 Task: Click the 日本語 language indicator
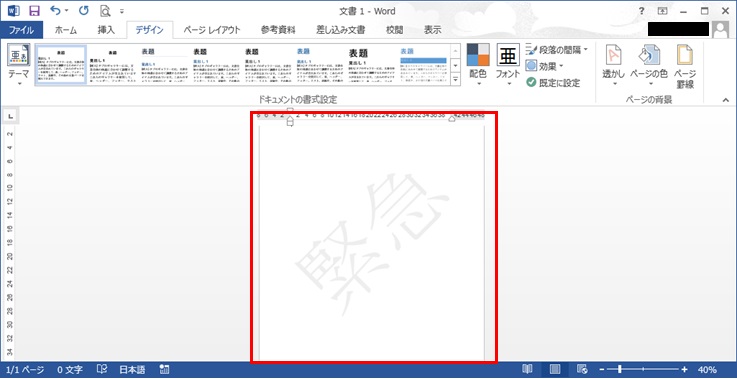coord(132,370)
